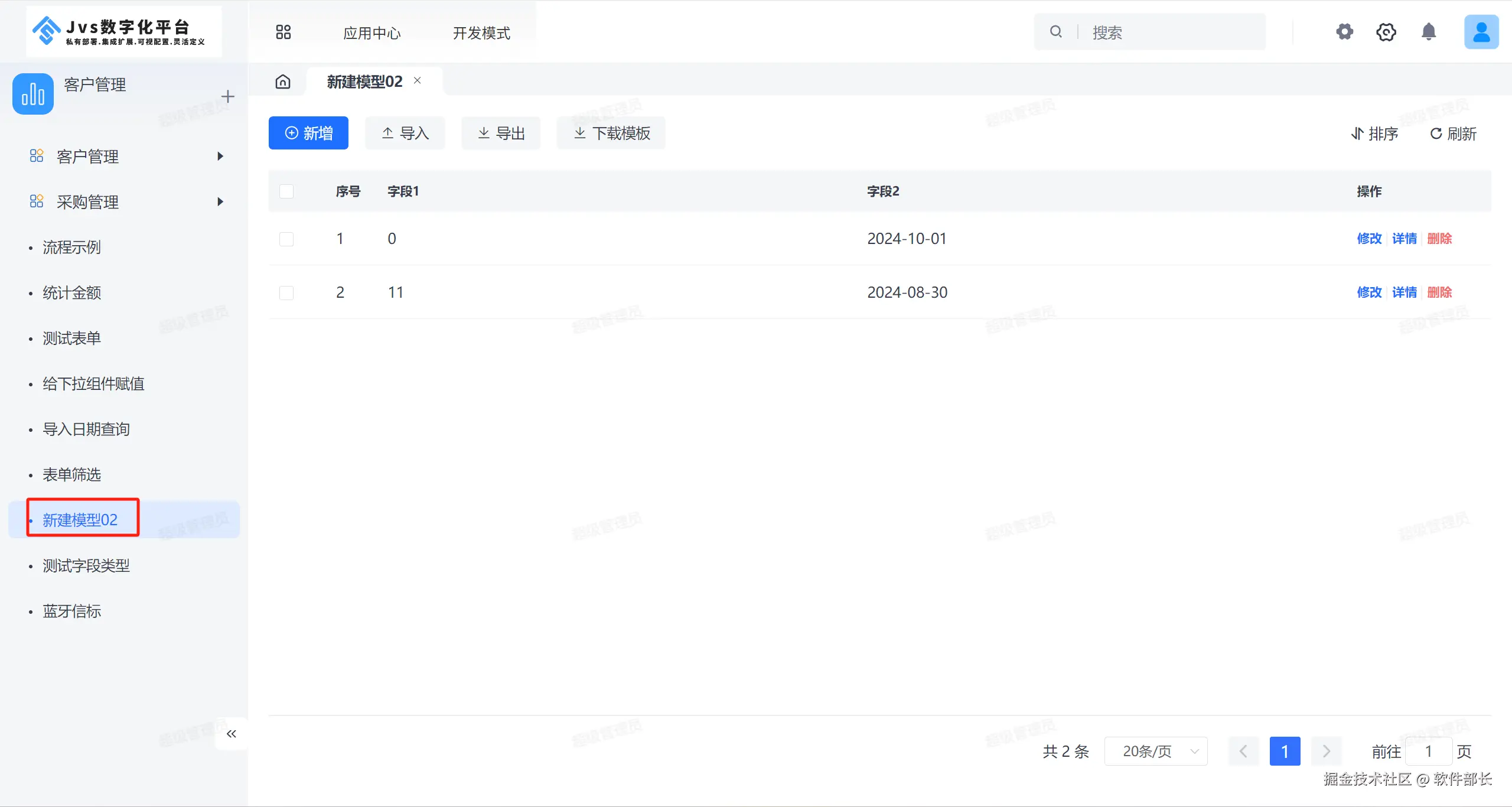Viewport: 1512px width, 807px height.
Task: Open the 20条/页 page size dropdown
Action: coord(1155,751)
